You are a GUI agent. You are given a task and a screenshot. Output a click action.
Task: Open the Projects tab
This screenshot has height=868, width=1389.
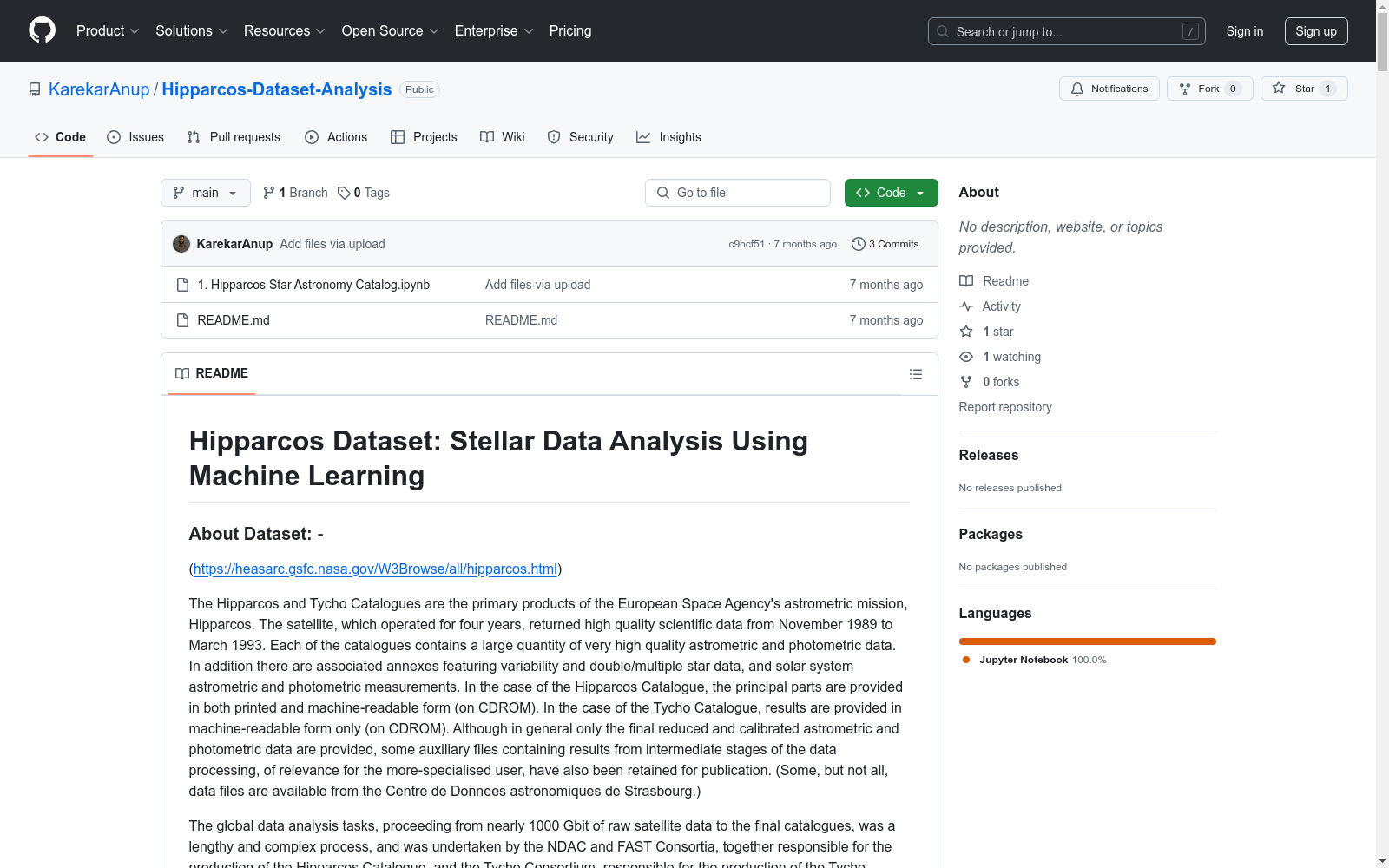[424, 137]
